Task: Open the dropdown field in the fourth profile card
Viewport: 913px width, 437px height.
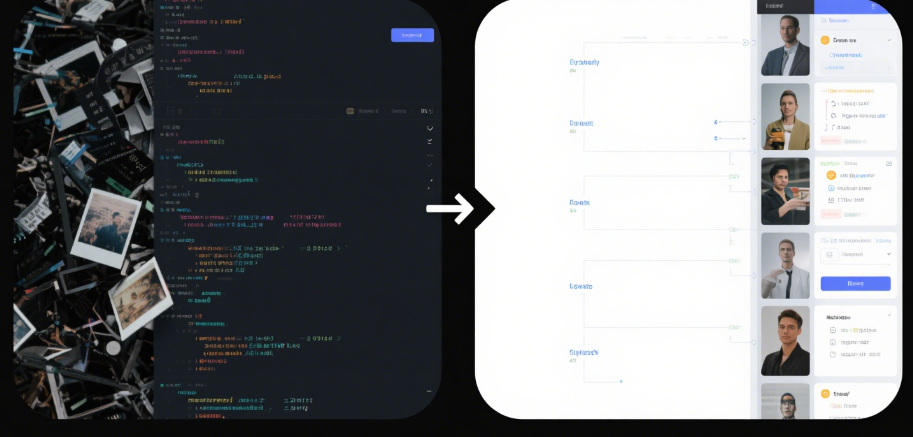Action: [855, 255]
